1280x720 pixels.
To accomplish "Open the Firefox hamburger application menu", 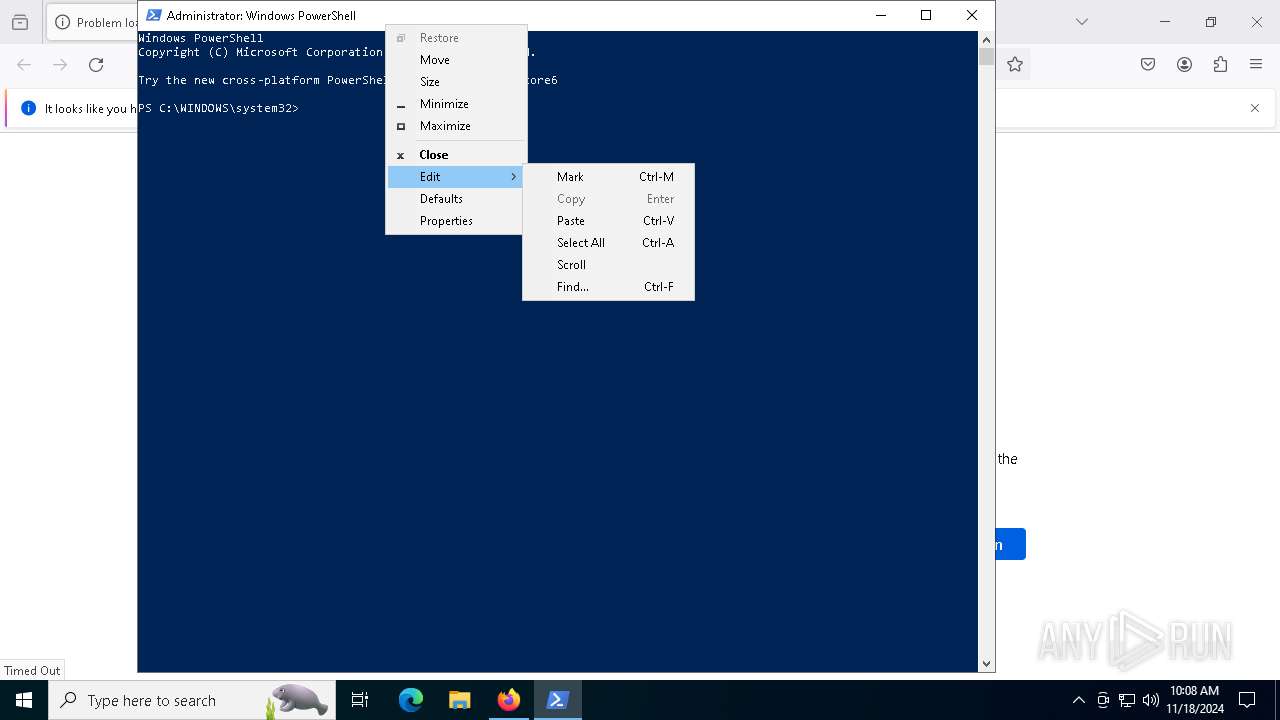I will (x=1256, y=65).
